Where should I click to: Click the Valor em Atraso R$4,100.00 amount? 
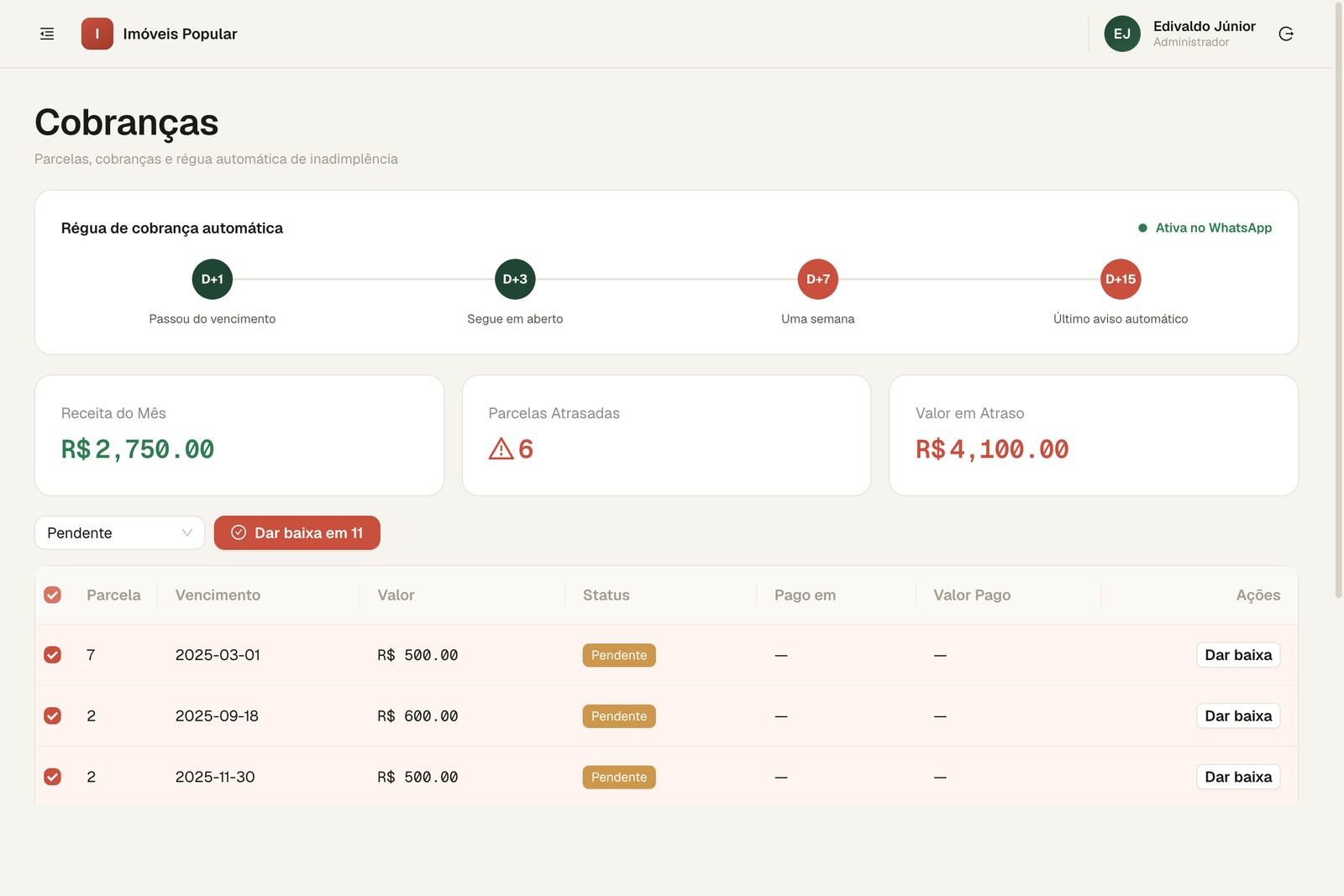point(992,449)
